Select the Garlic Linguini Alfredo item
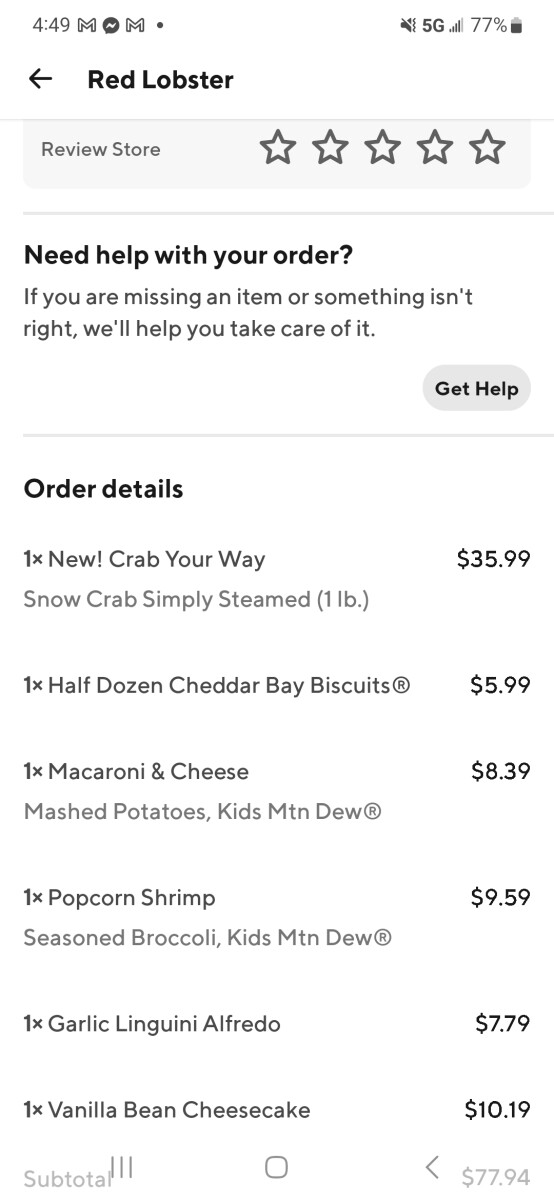 277,1023
